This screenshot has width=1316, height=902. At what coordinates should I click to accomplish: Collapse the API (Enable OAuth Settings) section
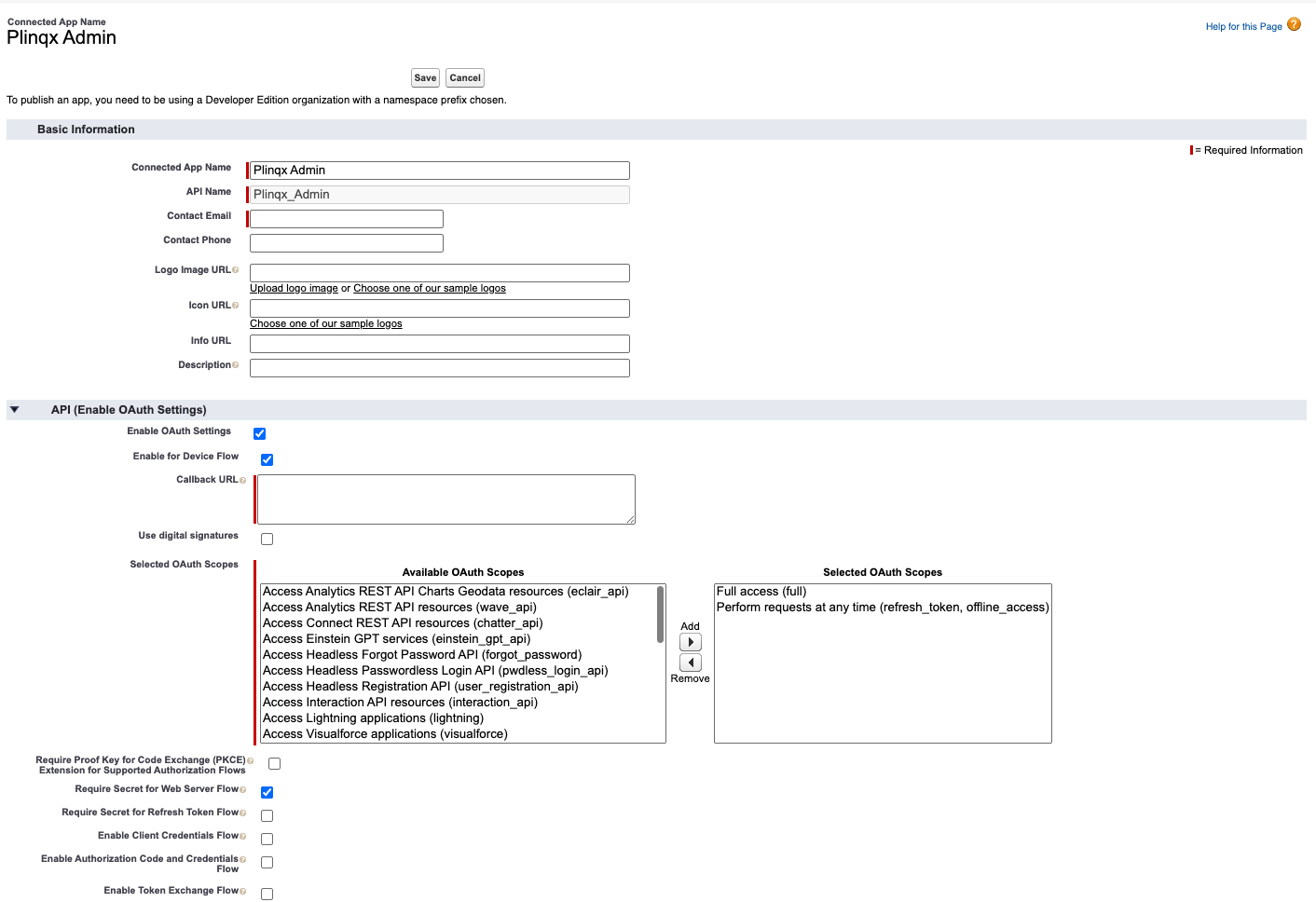tap(15, 409)
